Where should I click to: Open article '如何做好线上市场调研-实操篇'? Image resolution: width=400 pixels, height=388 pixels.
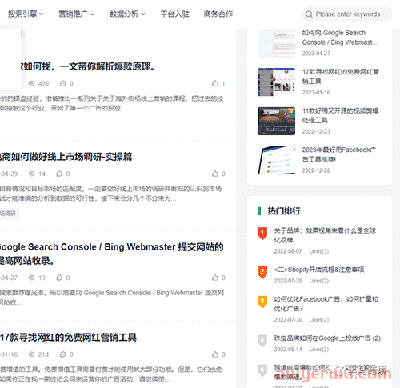[x=66, y=157]
